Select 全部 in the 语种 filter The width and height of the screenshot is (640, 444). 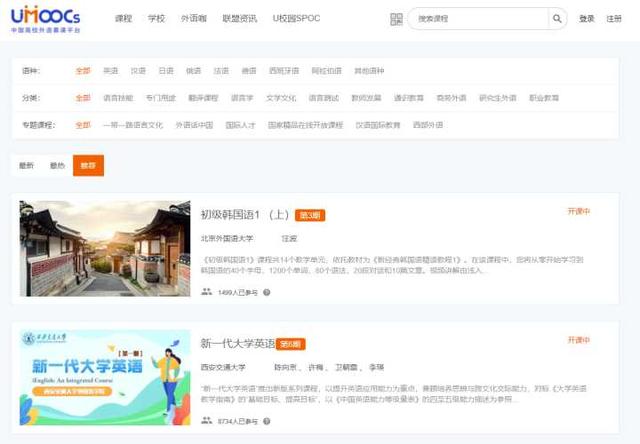pos(83,71)
